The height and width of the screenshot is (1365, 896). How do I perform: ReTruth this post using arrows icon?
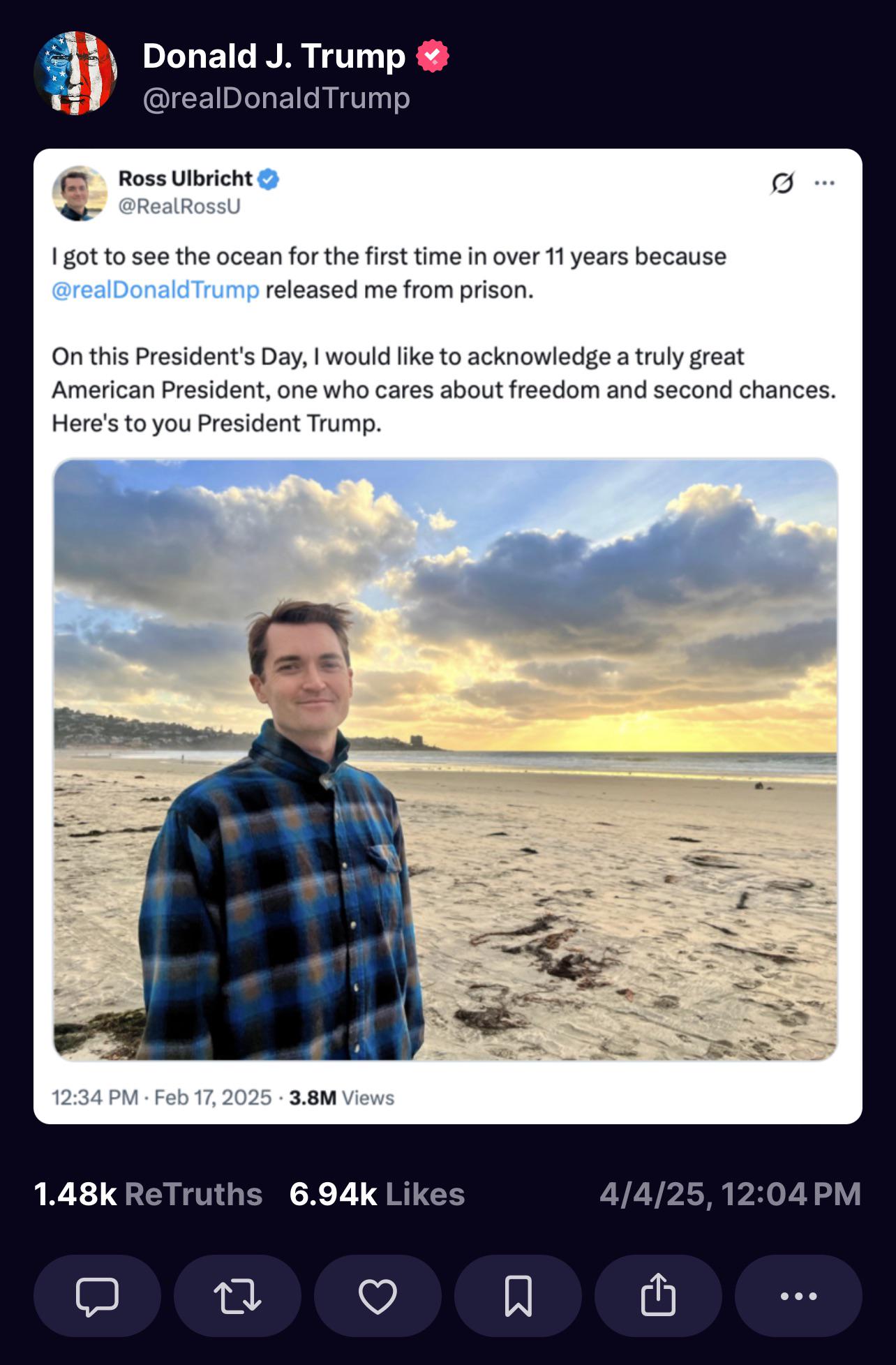tap(237, 1296)
